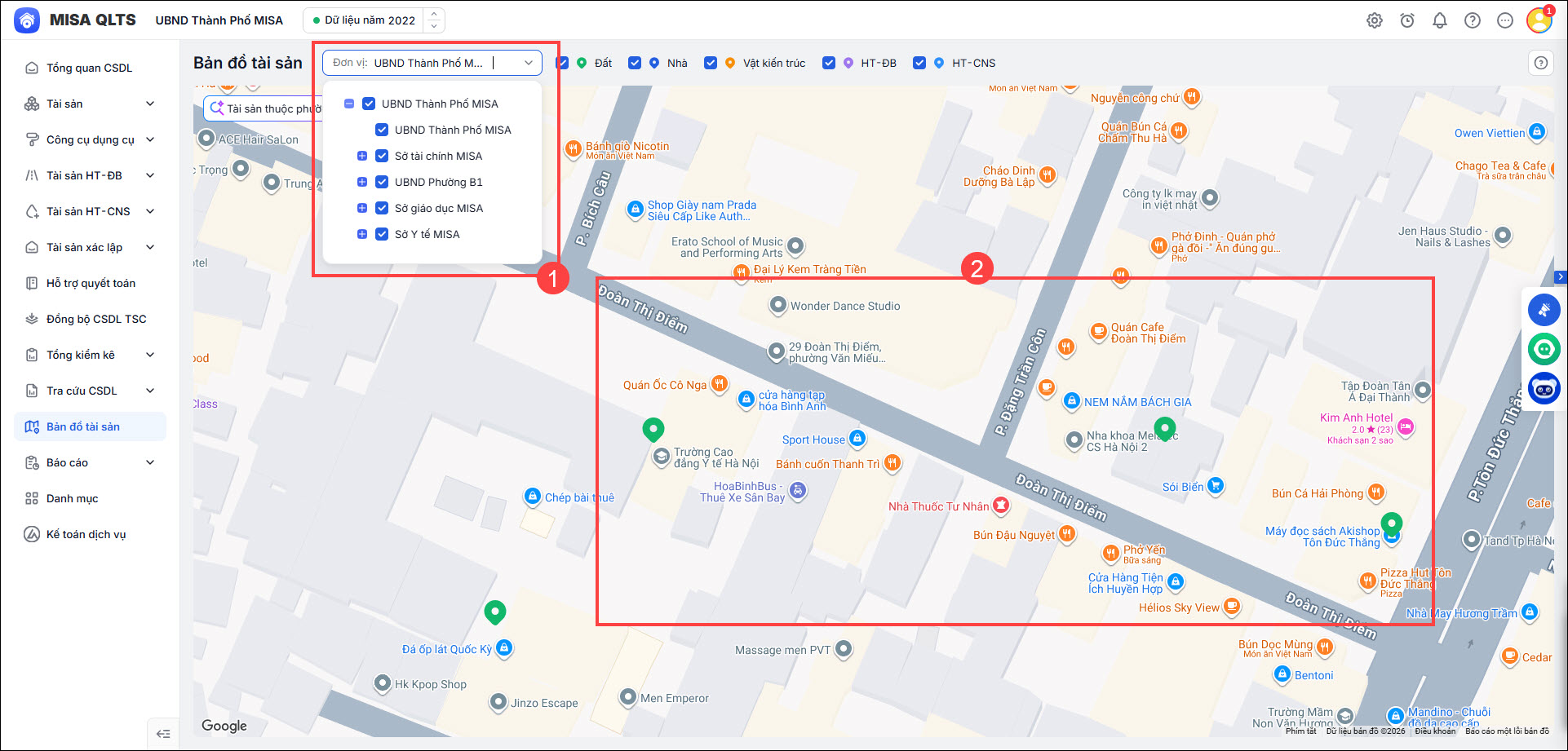Uncheck Sở tài chính MISA checkbox
Image resolution: width=1568 pixels, height=751 pixels.
pos(381,156)
